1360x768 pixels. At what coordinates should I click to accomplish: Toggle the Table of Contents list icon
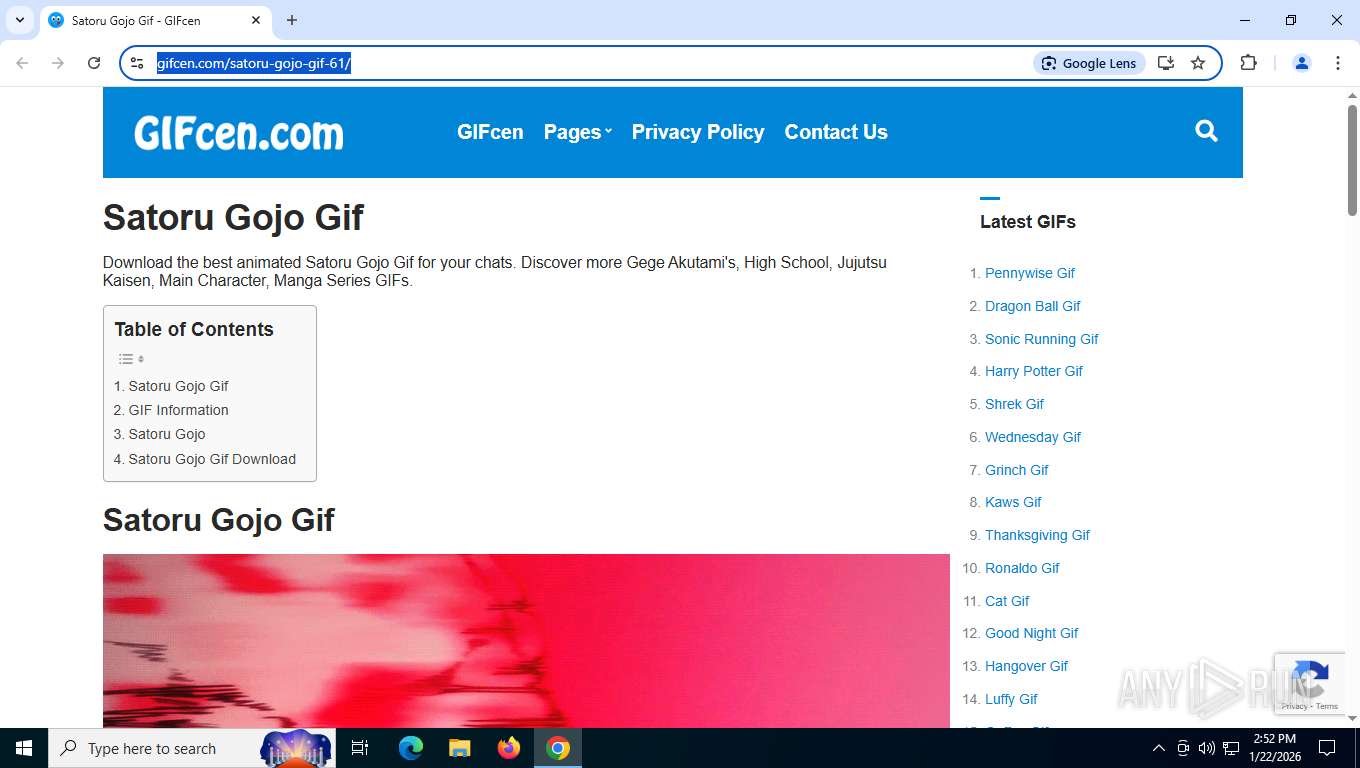coord(131,359)
